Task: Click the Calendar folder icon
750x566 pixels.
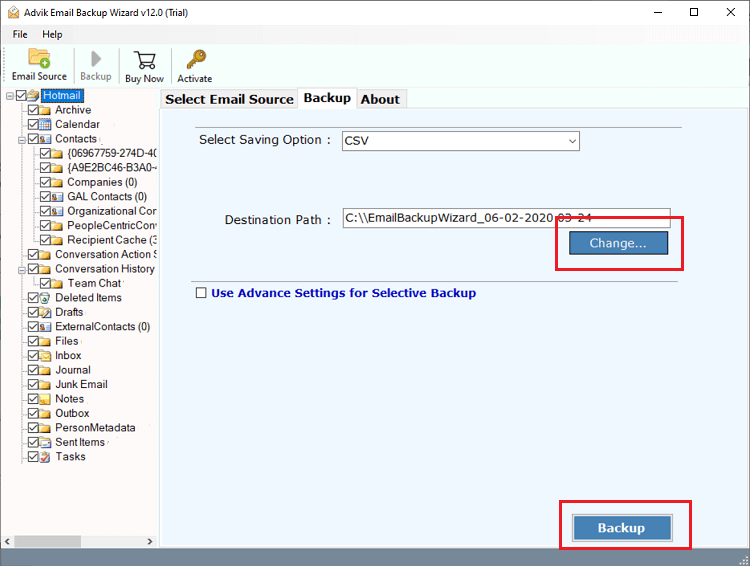Action: 45,124
